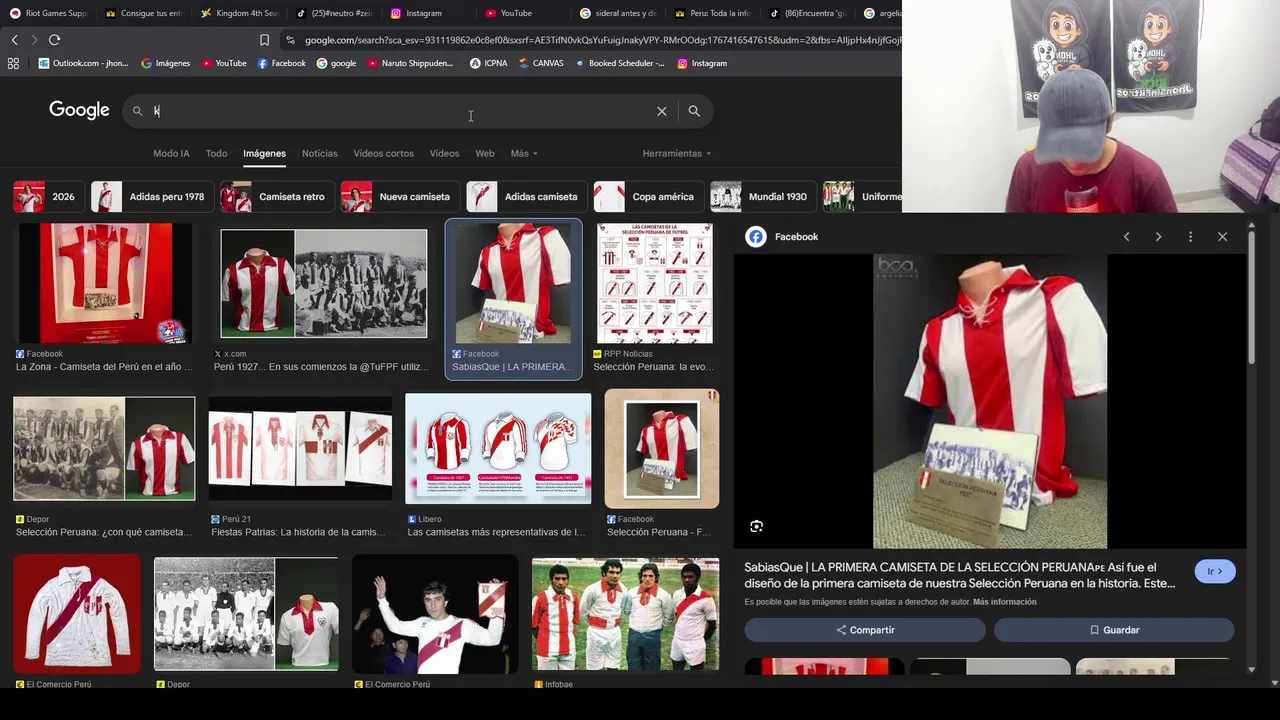
Task: Filter by 2026 chip
Action: tap(48, 197)
